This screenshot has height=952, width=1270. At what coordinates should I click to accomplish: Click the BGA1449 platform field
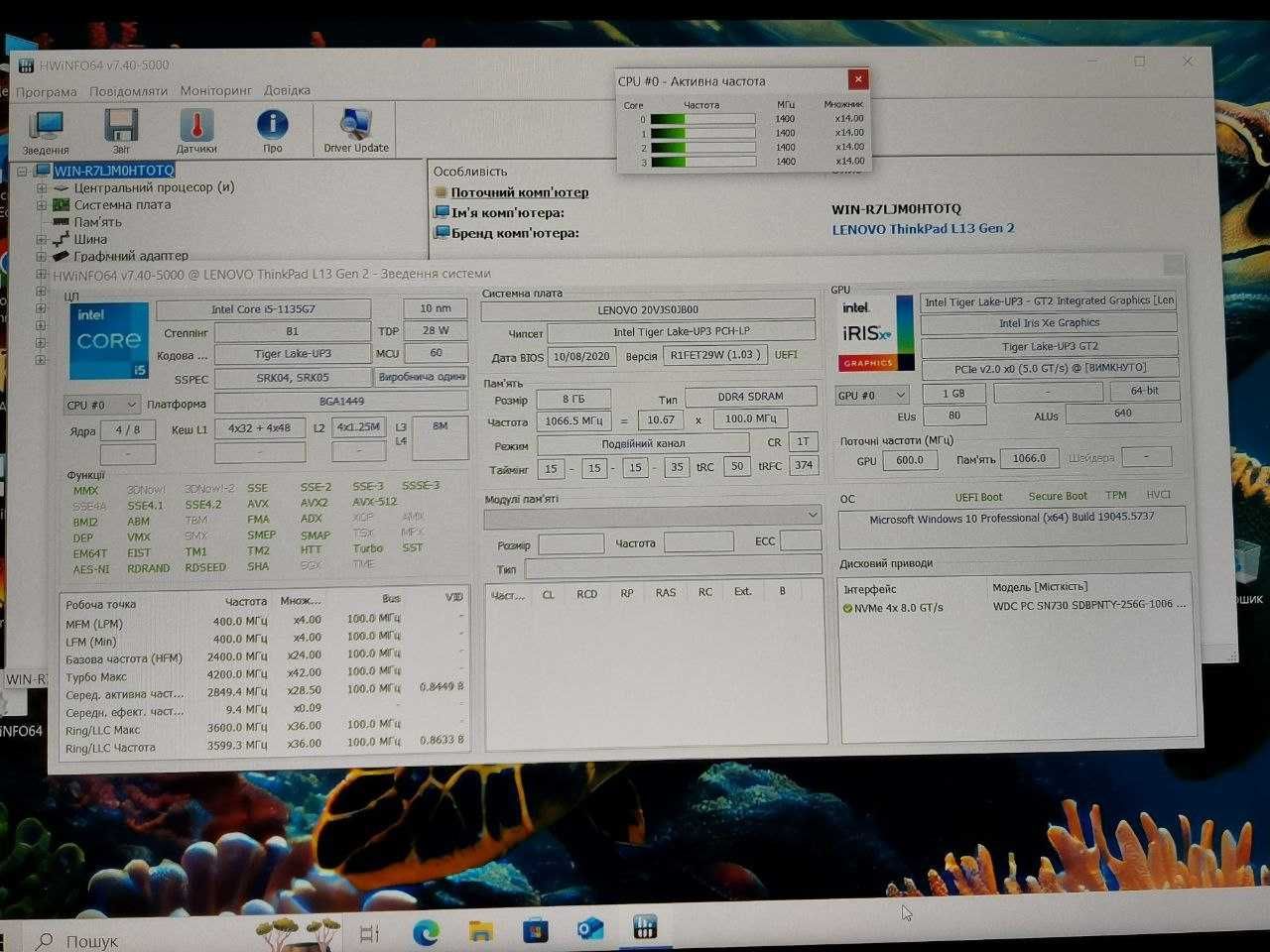pyautogui.click(x=341, y=402)
